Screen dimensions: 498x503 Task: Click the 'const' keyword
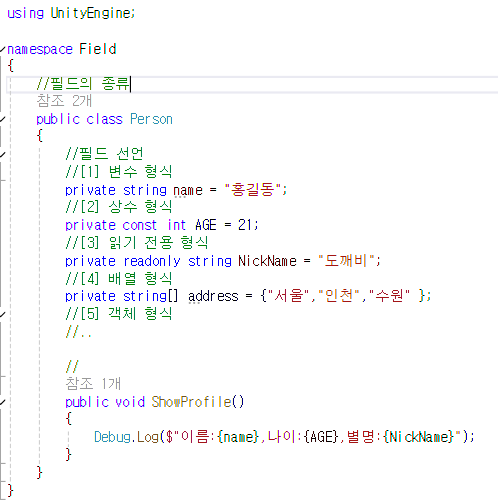pos(139,225)
